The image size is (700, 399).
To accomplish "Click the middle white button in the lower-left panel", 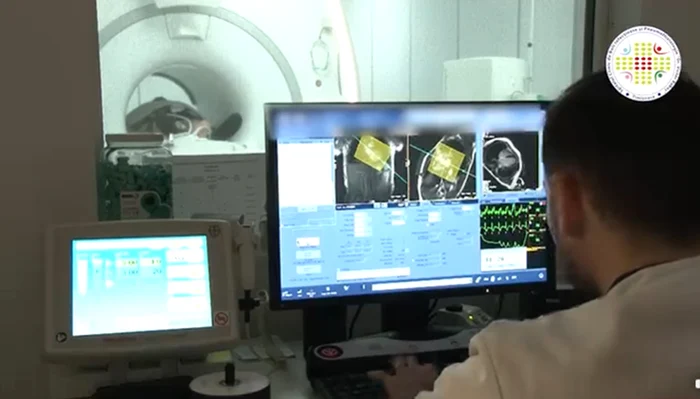I will tap(308, 254).
